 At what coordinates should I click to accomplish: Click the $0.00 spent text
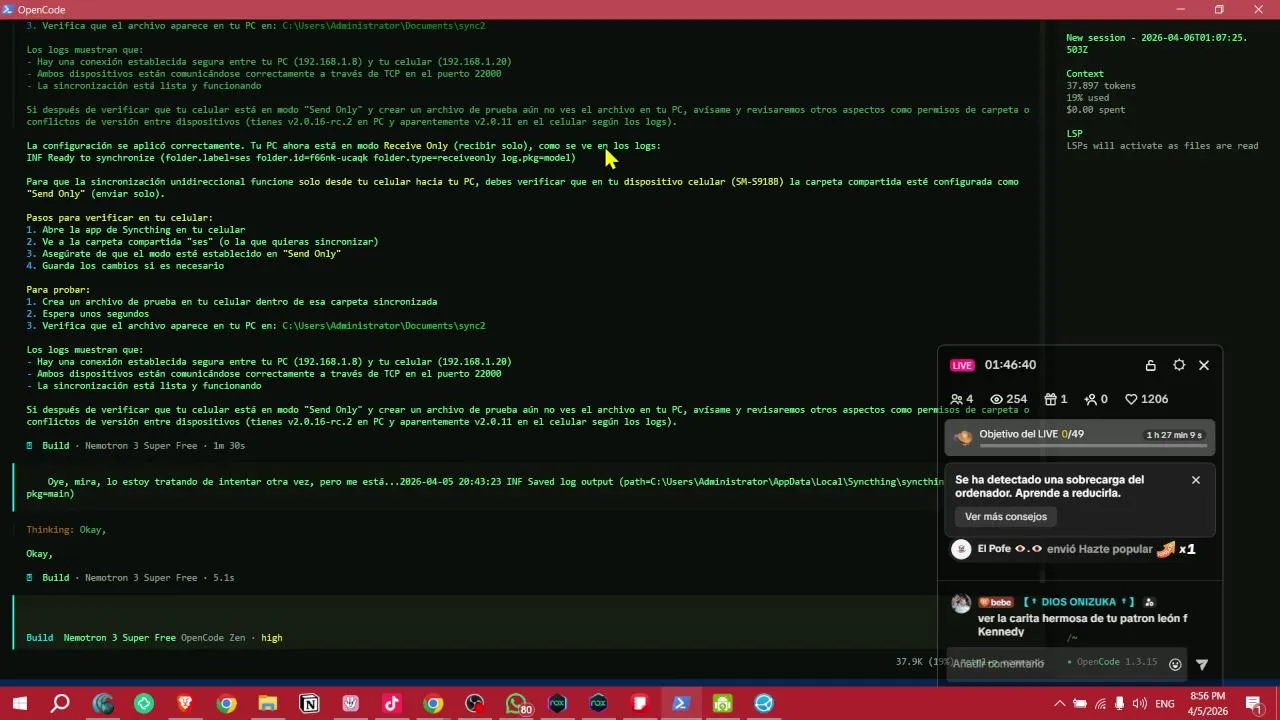click(x=1095, y=110)
